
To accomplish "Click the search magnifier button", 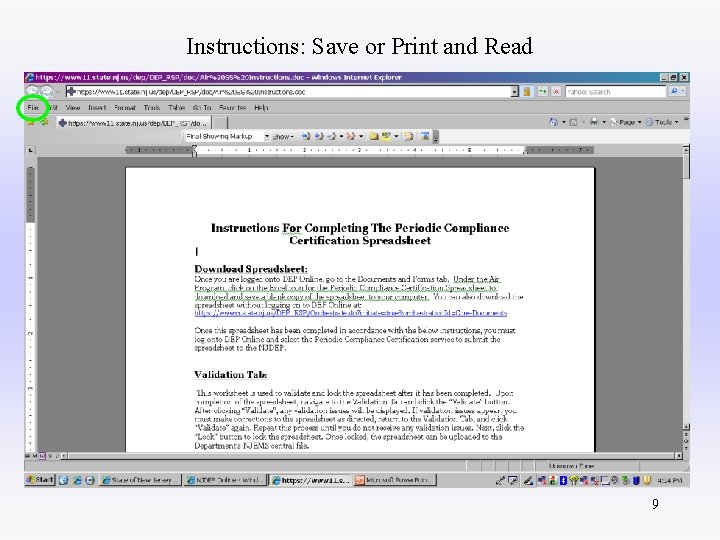I will [674, 92].
